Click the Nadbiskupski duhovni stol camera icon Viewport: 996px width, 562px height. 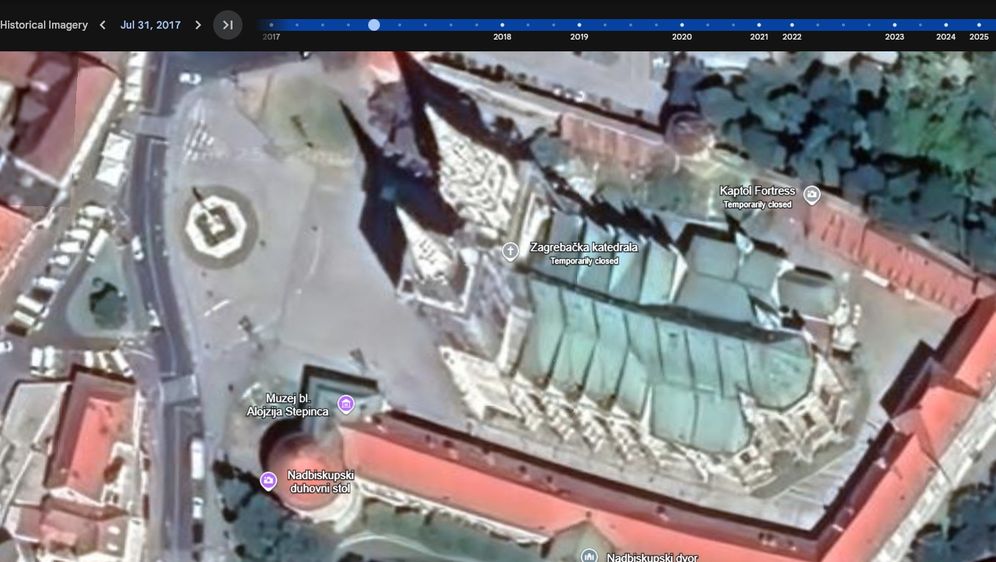[268, 481]
